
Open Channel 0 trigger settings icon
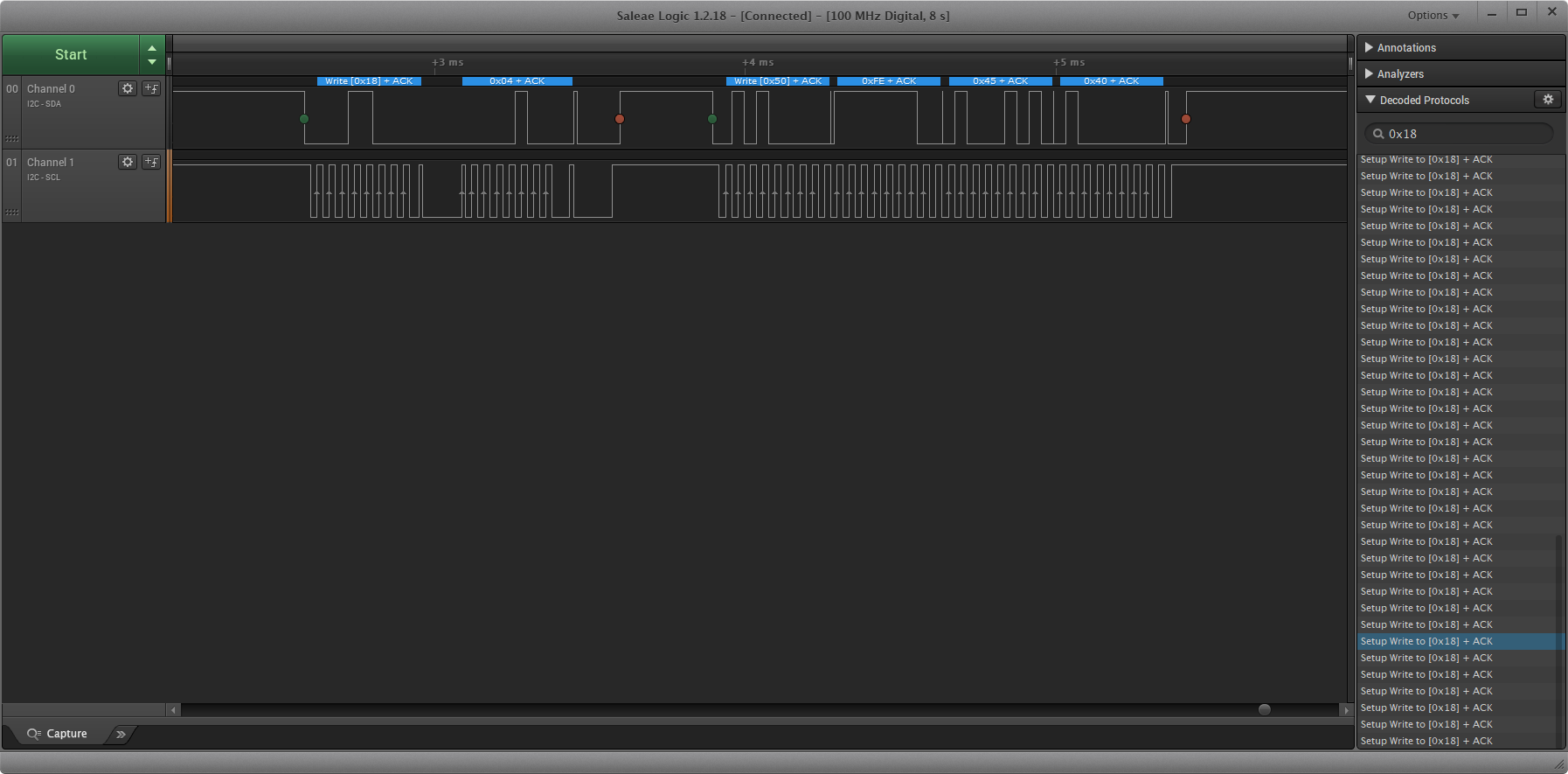pos(151,88)
